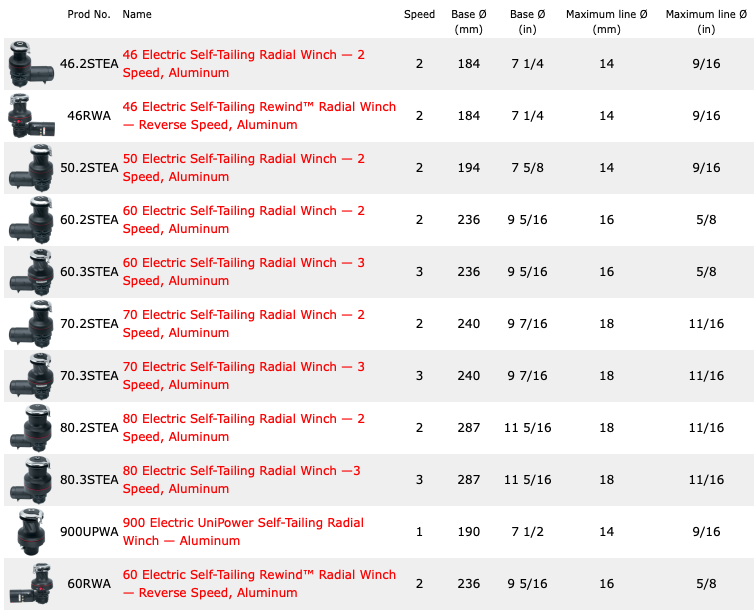Open 46 Electric Self-Tailing Rewind Radial Winch link
Screen dimensions: 754x612
click(259, 115)
